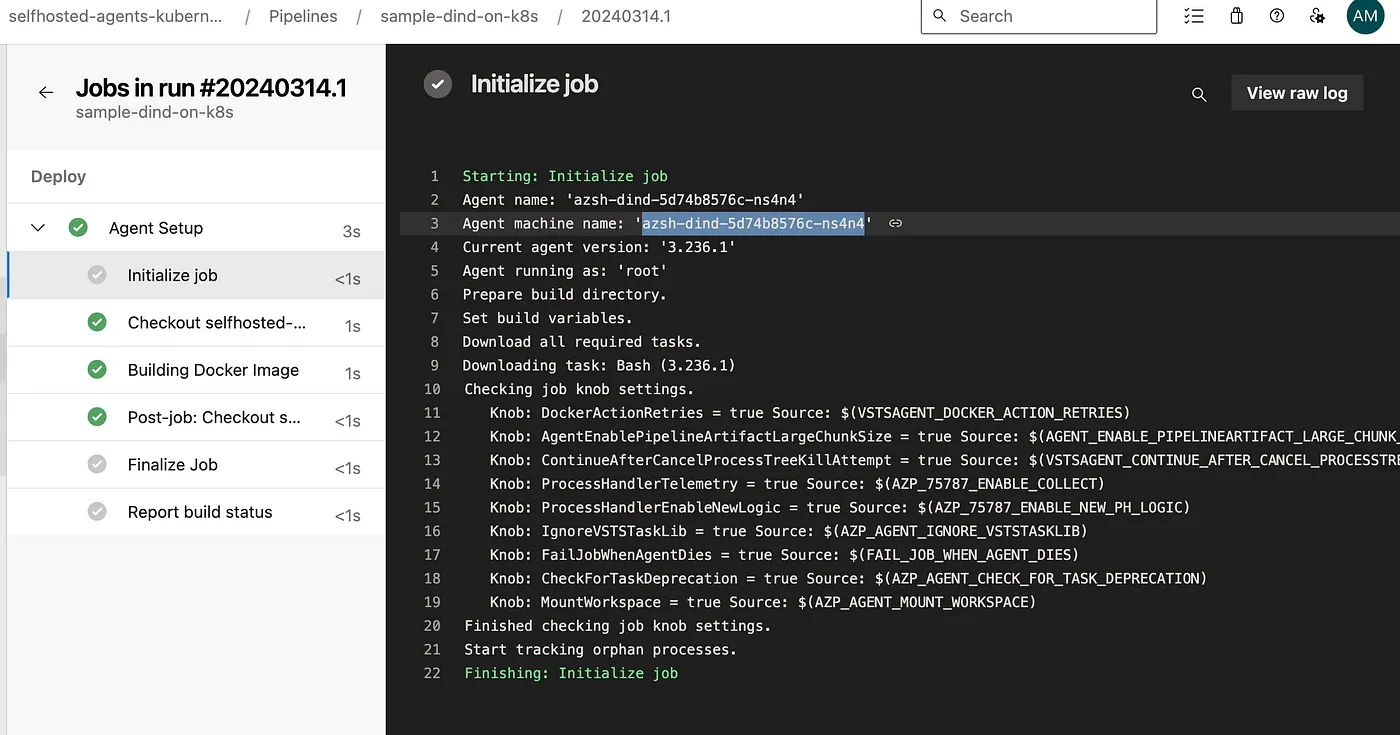Click the Checkout step green check icon

point(97,322)
